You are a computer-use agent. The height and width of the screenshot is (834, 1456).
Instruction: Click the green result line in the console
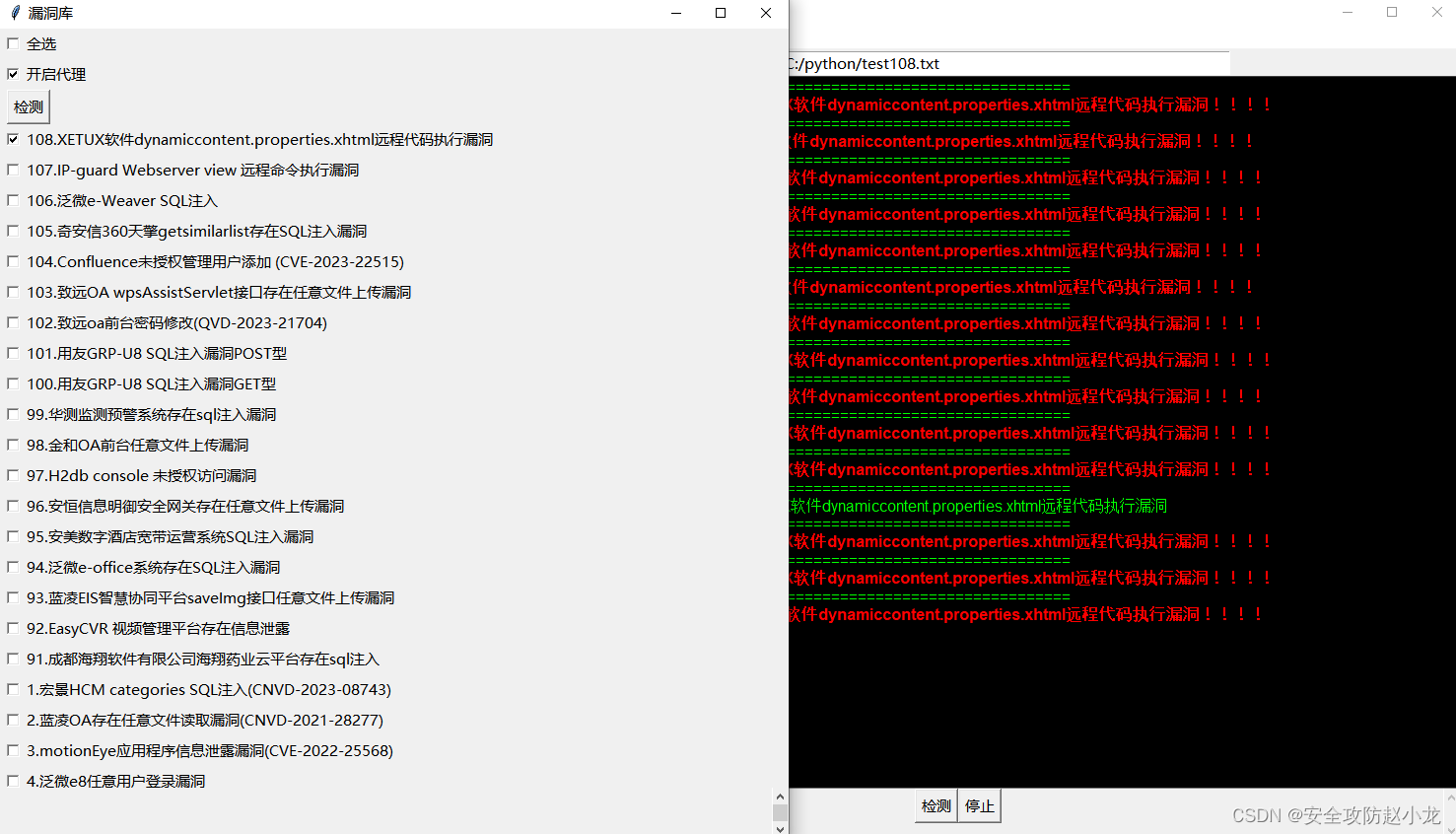point(979,506)
